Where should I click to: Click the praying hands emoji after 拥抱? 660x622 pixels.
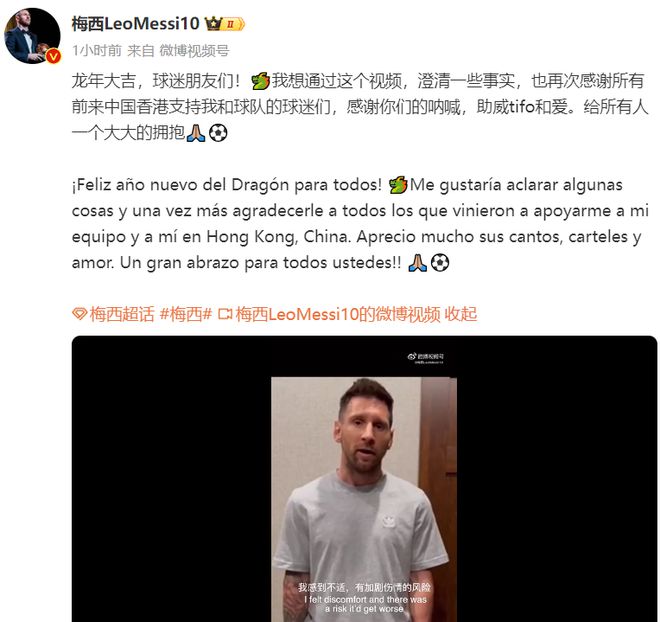pyautogui.click(x=196, y=133)
